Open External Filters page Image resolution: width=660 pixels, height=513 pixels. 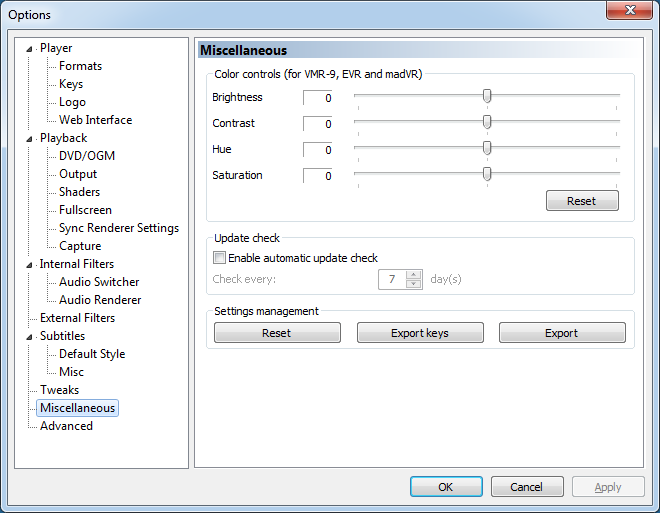[77, 318]
